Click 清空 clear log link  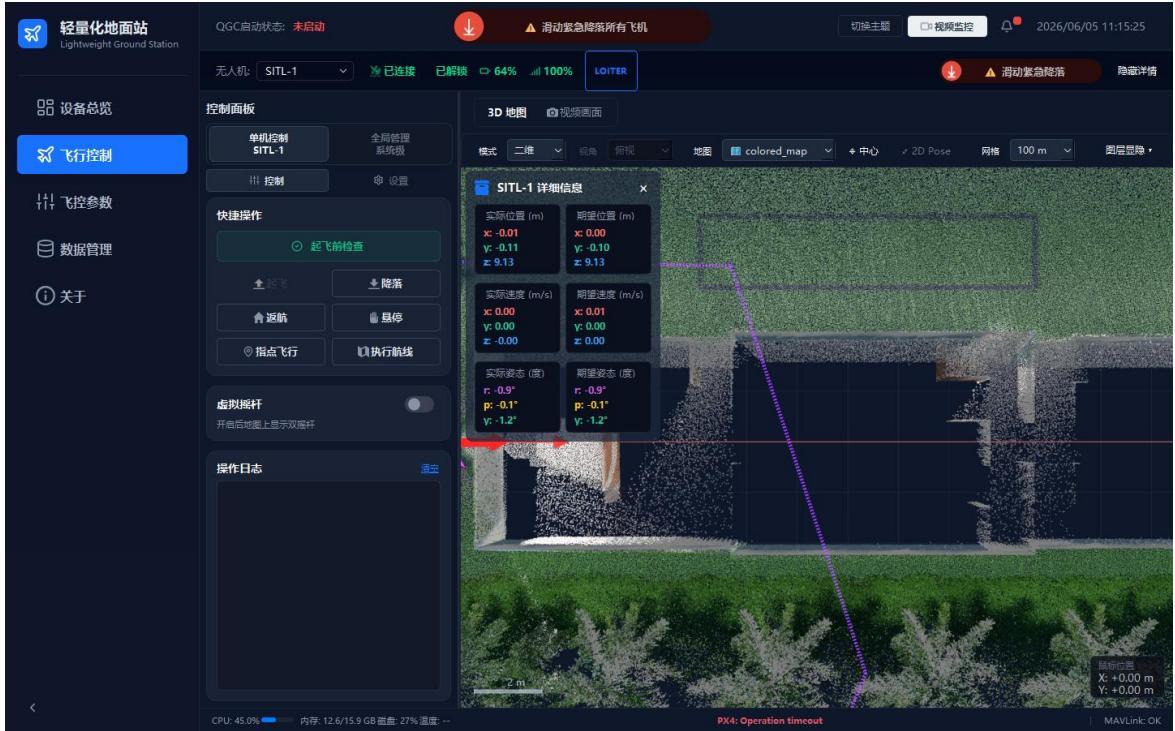(429, 469)
